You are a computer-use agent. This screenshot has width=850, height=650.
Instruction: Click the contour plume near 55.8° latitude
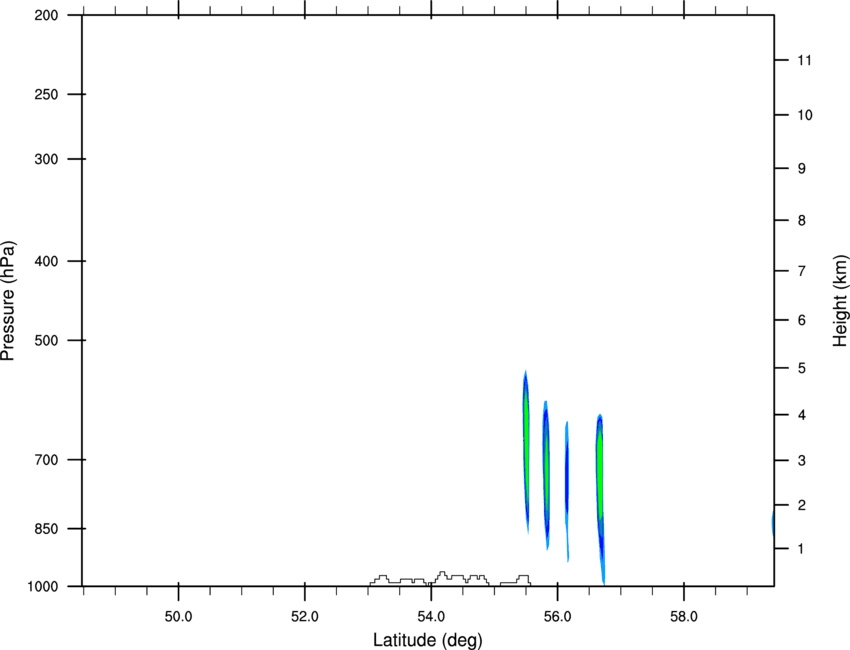coord(546,474)
